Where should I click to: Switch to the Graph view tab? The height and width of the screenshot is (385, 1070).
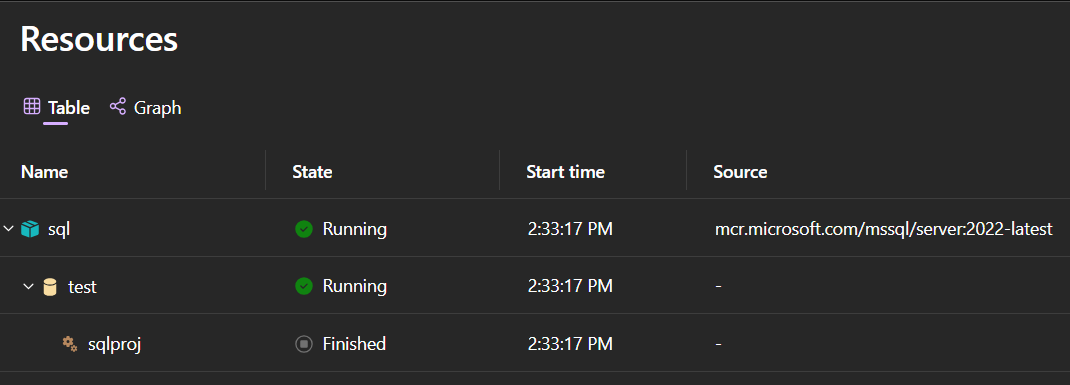[145, 107]
